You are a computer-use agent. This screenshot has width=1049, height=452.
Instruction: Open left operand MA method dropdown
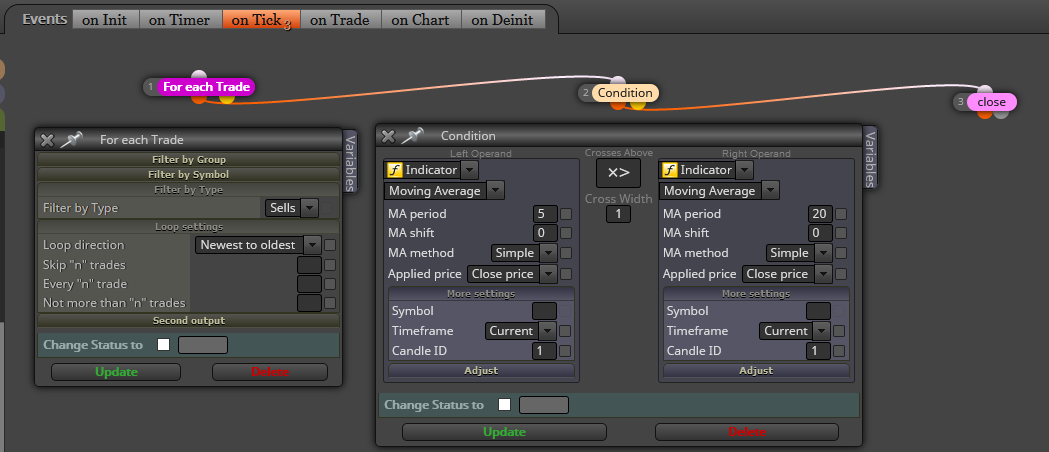[524, 253]
